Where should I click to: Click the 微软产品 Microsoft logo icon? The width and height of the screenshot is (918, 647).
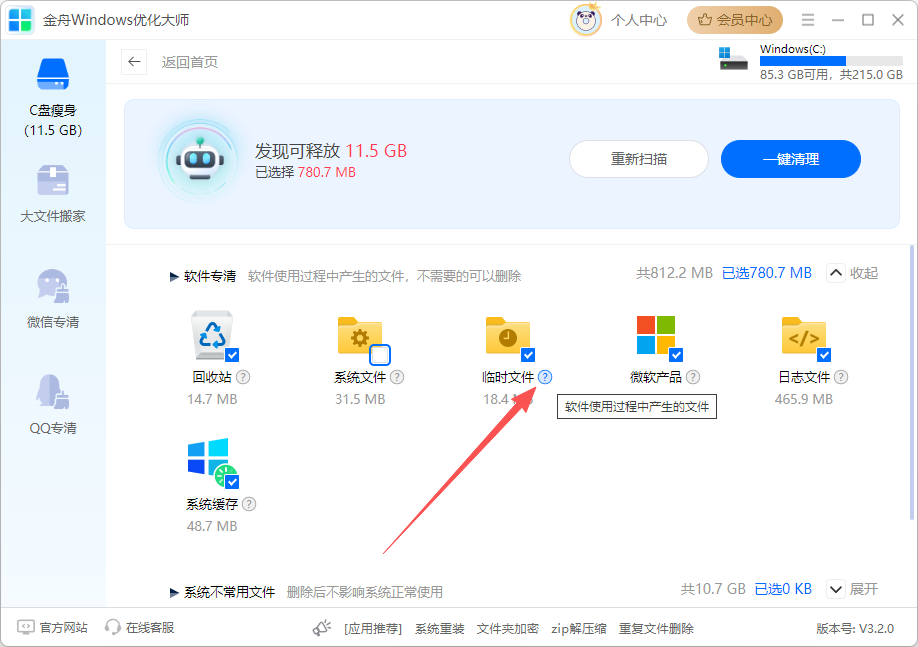pyautogui.click(x=656, y=335)
